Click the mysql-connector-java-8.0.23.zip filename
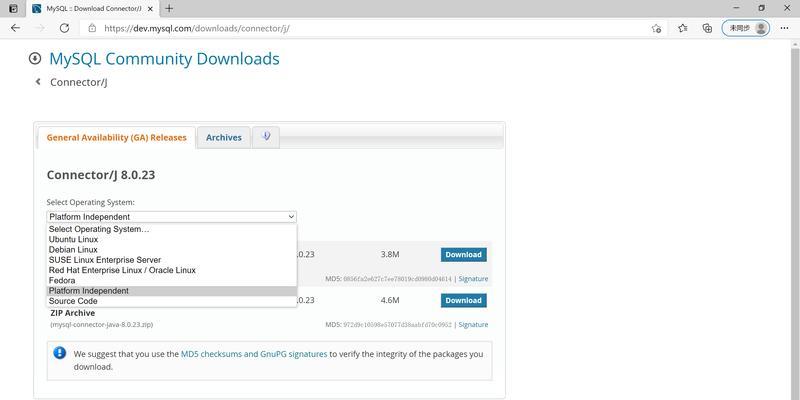 point(102,324)
